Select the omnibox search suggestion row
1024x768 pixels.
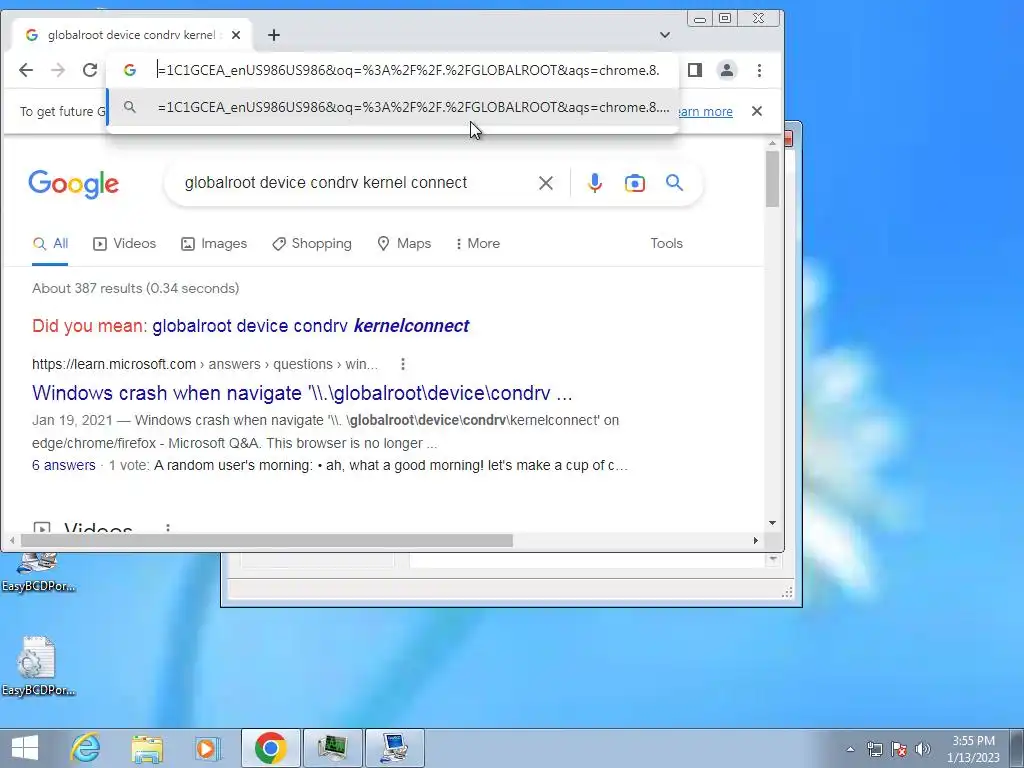pos(393,107)
